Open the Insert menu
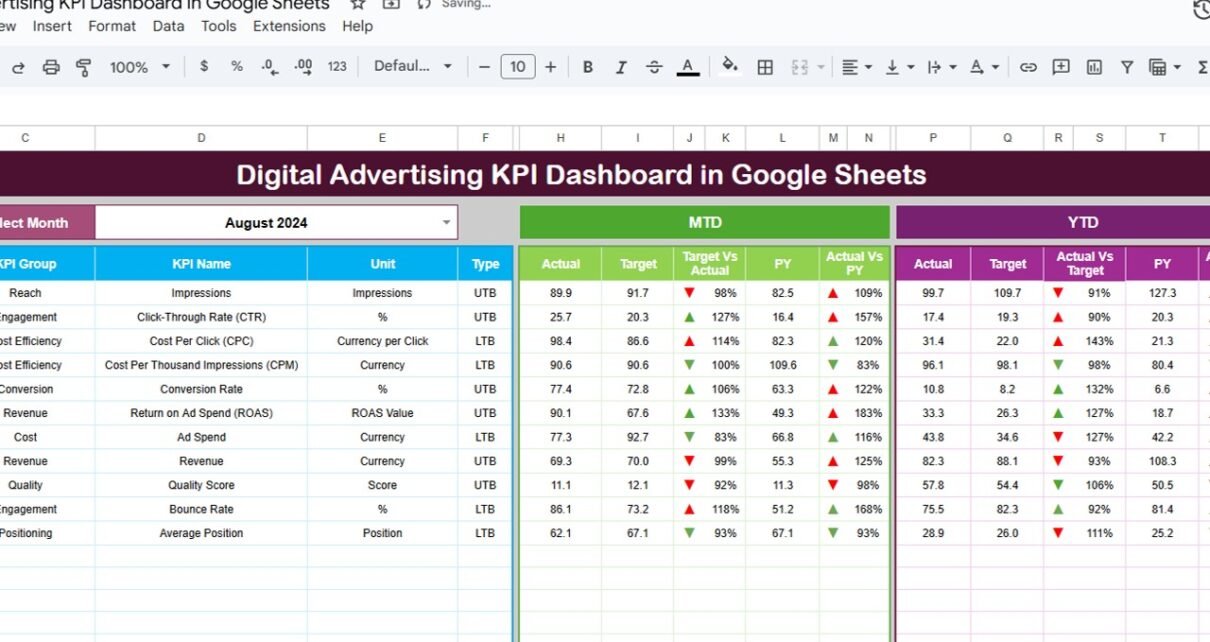Screen dimensions: 1210x642 click(x=52, y=26)
